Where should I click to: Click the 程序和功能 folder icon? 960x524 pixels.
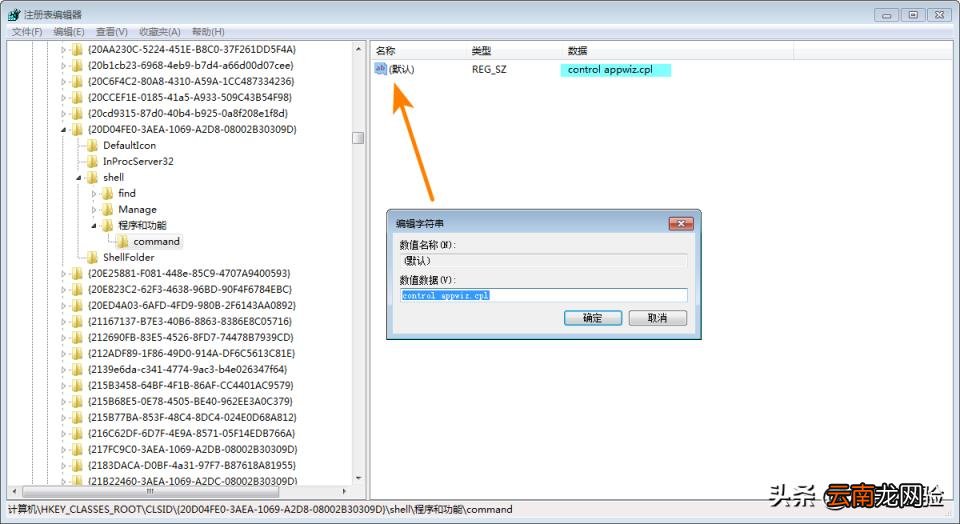click(x=108, y=225)
